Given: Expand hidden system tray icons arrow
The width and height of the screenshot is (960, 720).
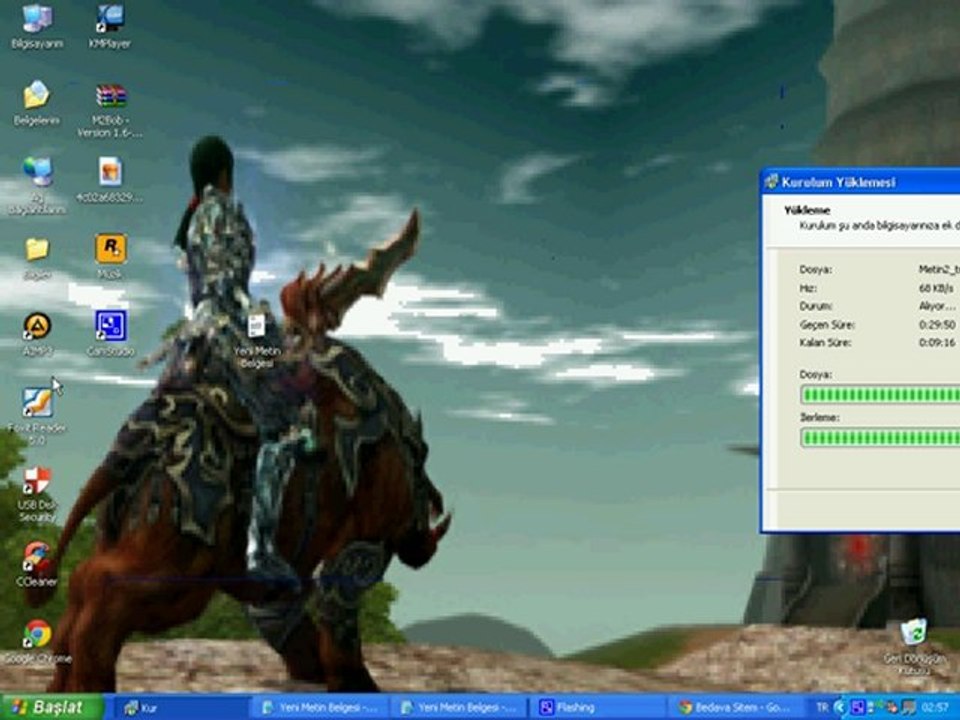Looking at the screenshot, I should 840,708.
